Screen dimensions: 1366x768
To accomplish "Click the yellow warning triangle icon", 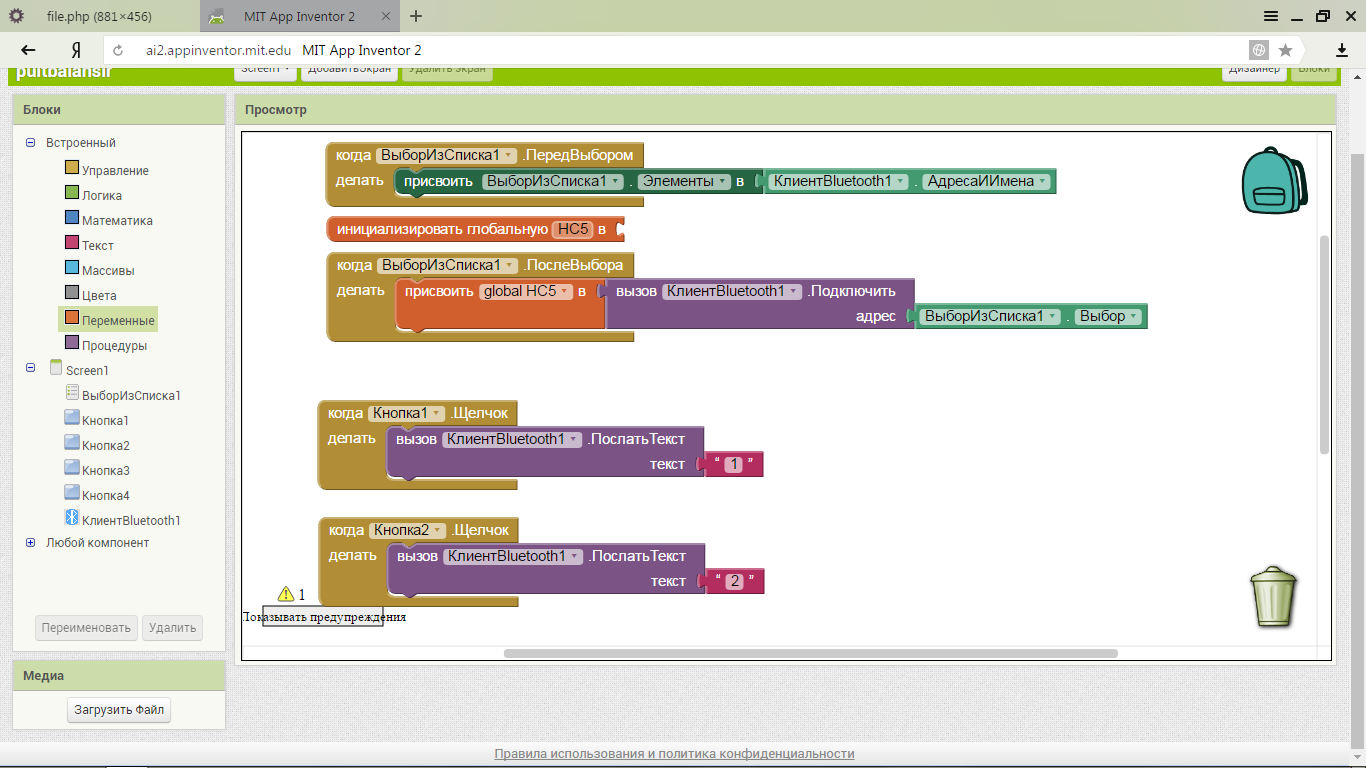I will 286,594.
